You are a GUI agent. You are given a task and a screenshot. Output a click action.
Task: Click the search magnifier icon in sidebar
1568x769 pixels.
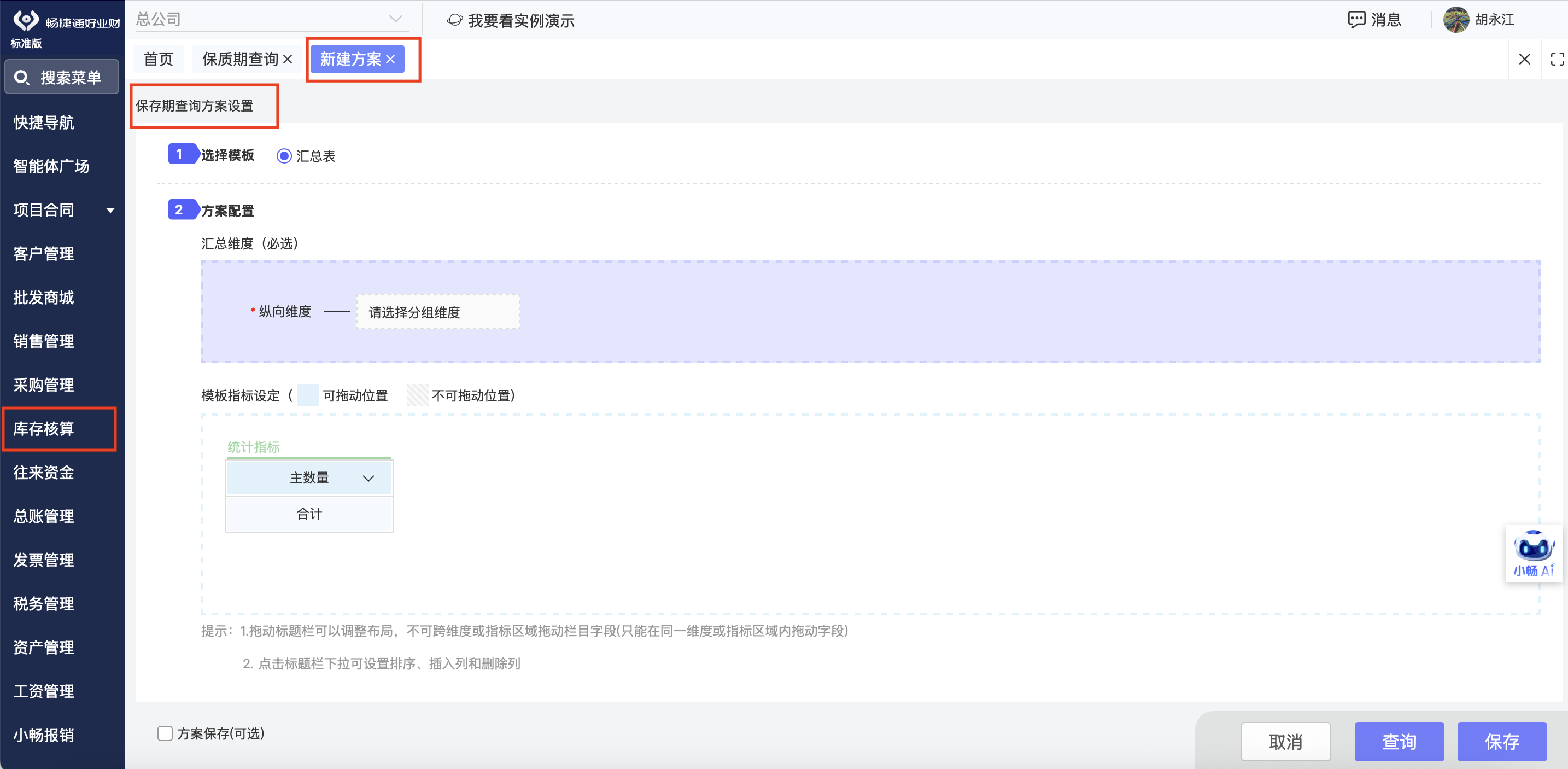click(22, 77)
